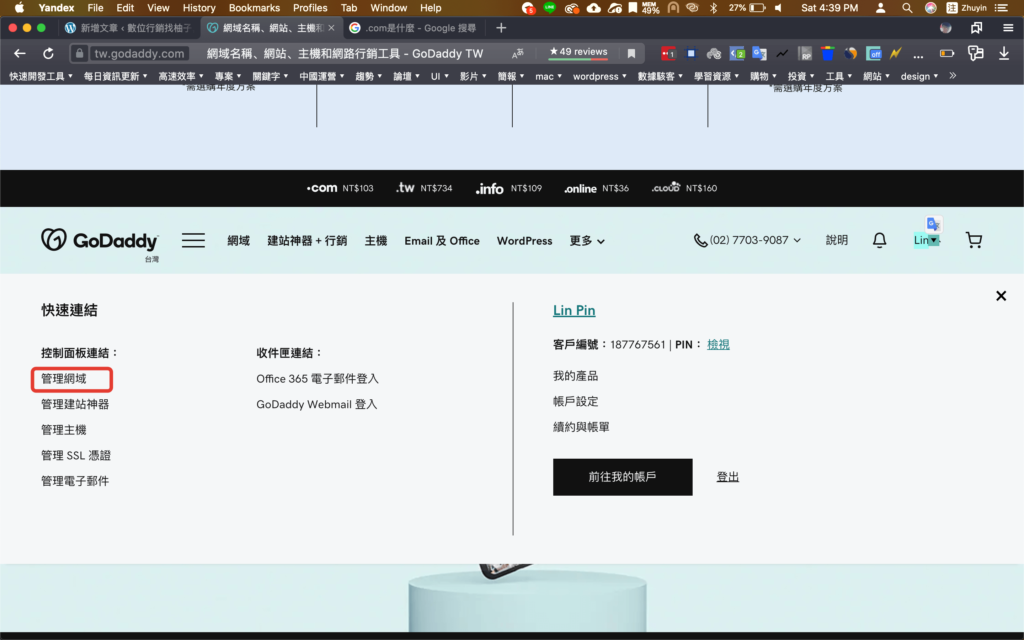1024x640 pixels.
Task: Click the 登出 link
Action: coord(728,477)
